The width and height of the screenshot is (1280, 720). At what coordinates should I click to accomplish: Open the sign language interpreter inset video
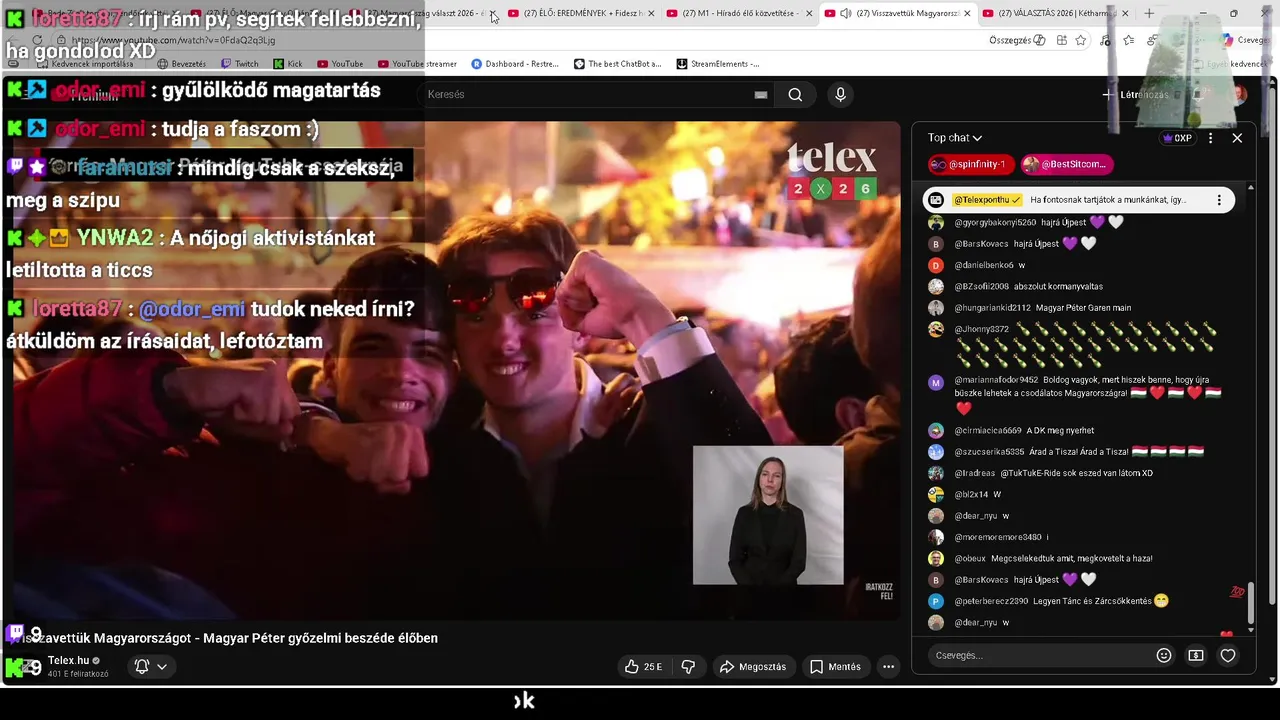768,515
